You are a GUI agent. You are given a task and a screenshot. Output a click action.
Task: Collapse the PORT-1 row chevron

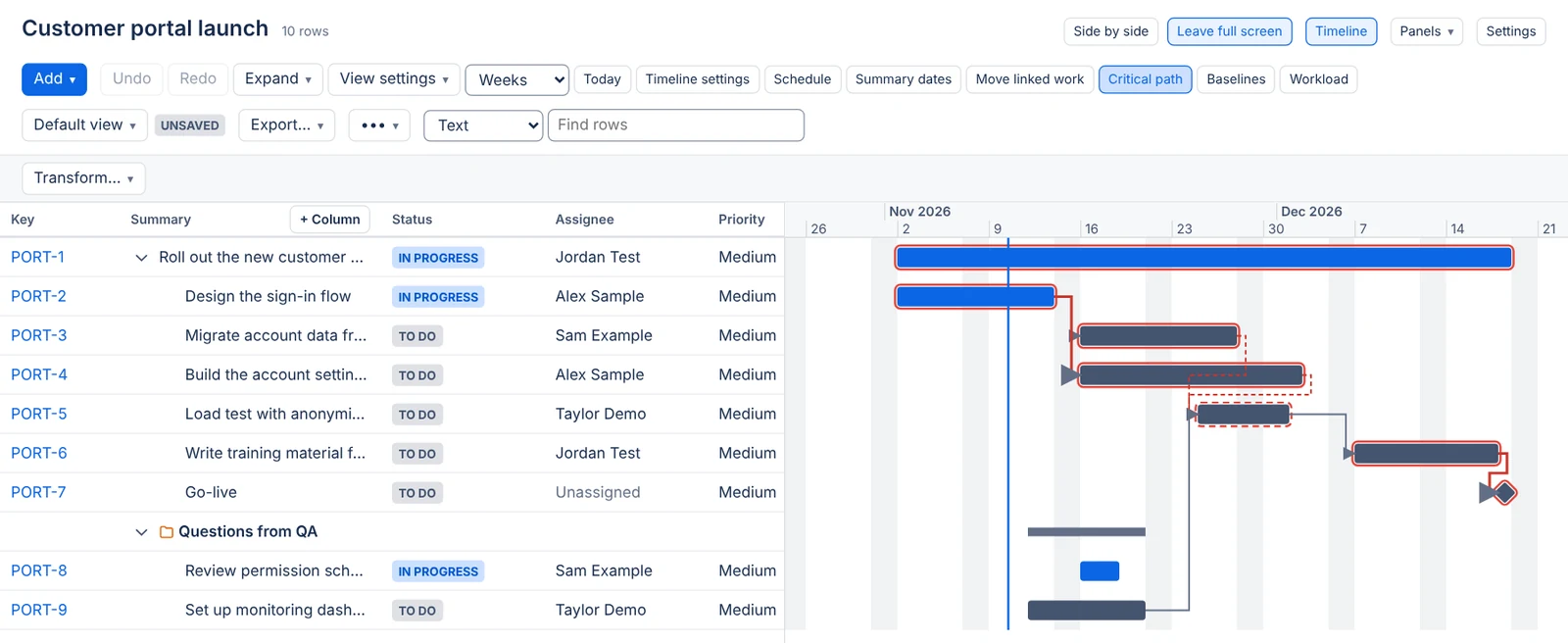tap(141, 258)
